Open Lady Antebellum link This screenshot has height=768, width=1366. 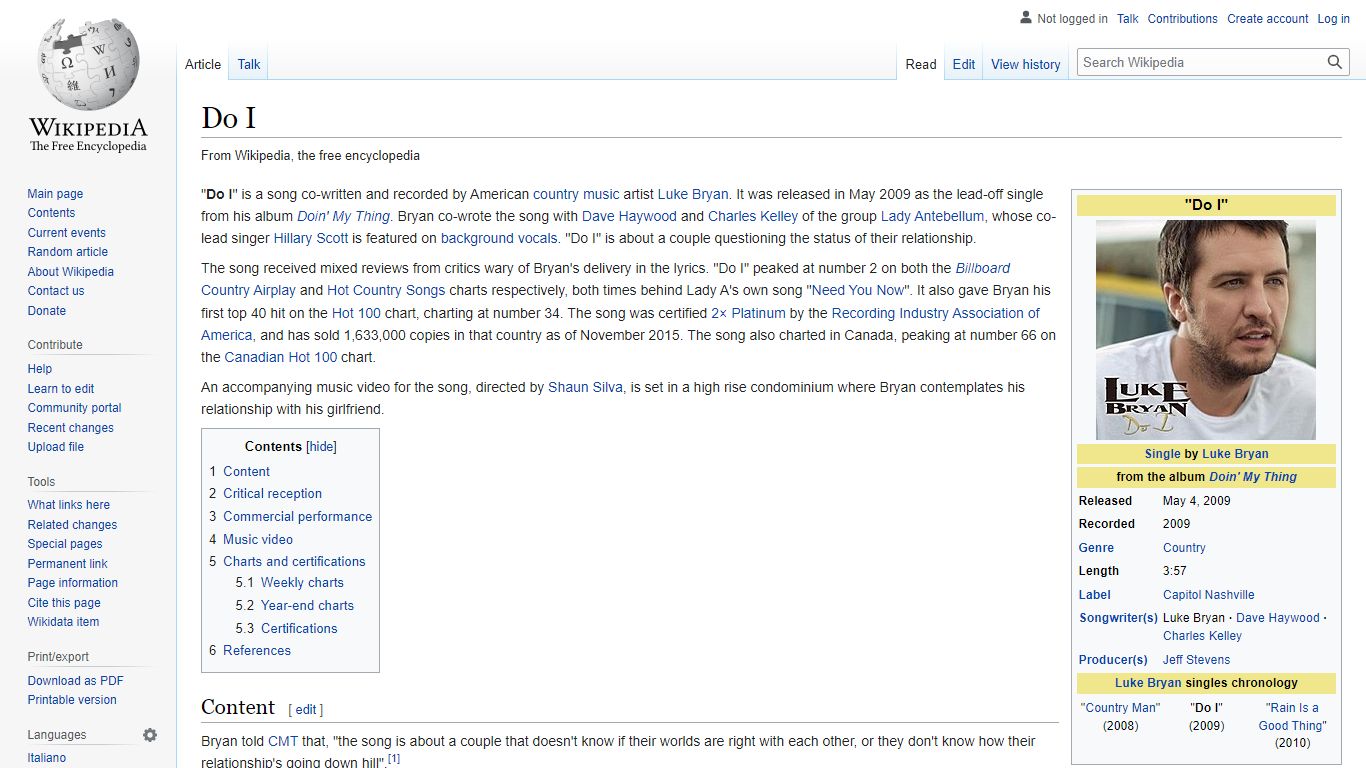(932, 216)
